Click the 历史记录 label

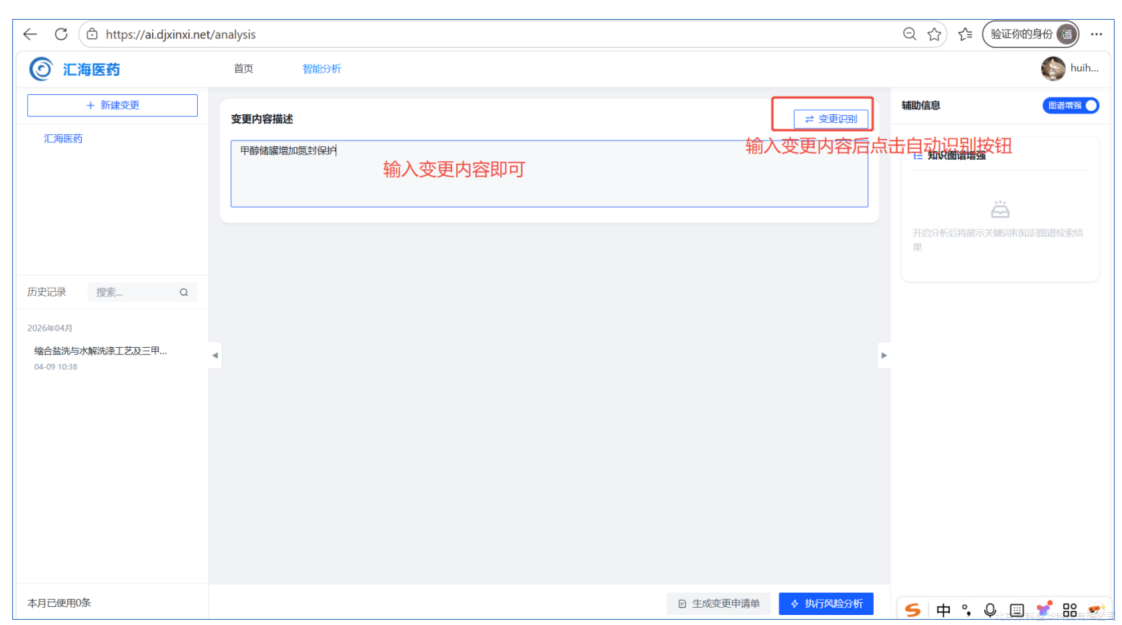47,292
